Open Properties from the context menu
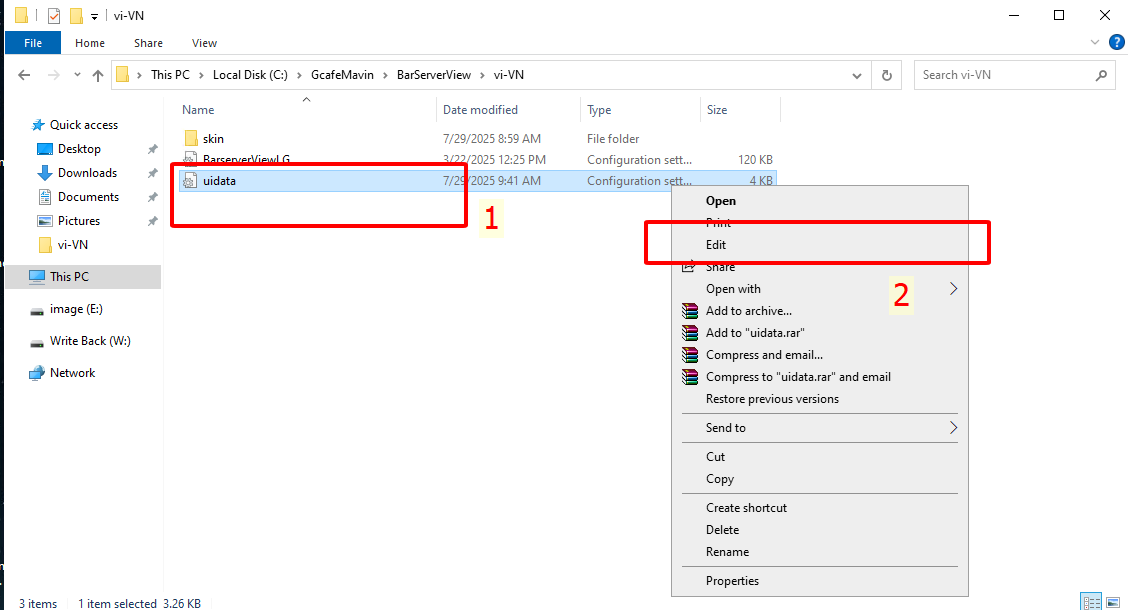The width and height of the screenshot is (1129, 610). coord(819,581)
